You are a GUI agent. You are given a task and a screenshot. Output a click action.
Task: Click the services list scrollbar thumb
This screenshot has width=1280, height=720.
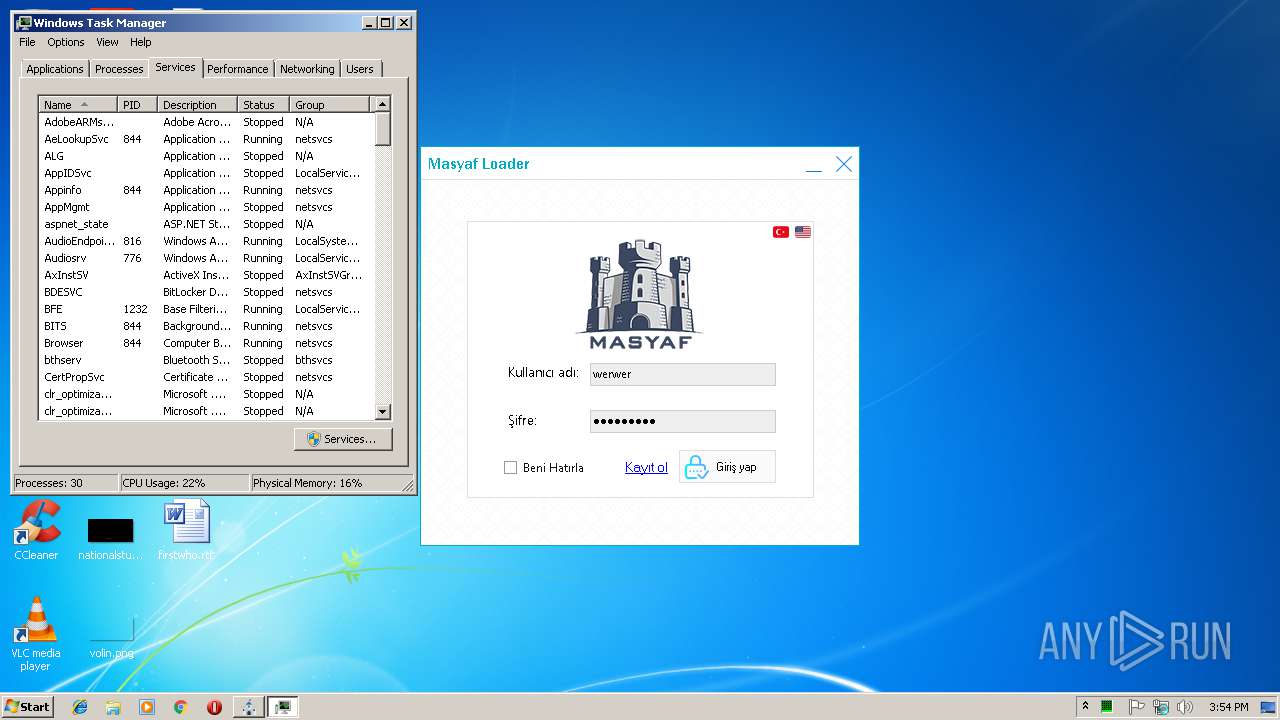[382, 129]
